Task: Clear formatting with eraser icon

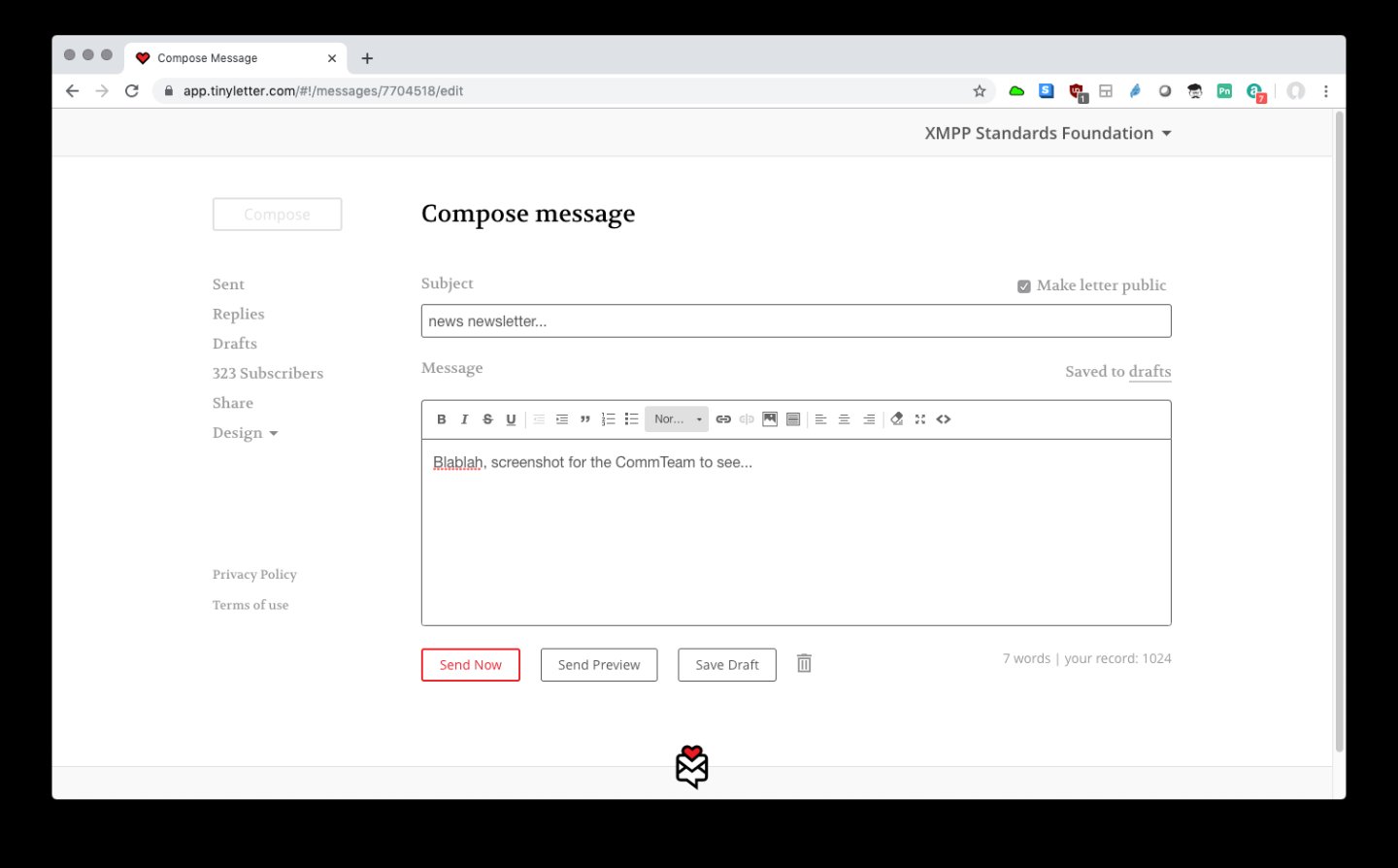Action: pos(897,419)
